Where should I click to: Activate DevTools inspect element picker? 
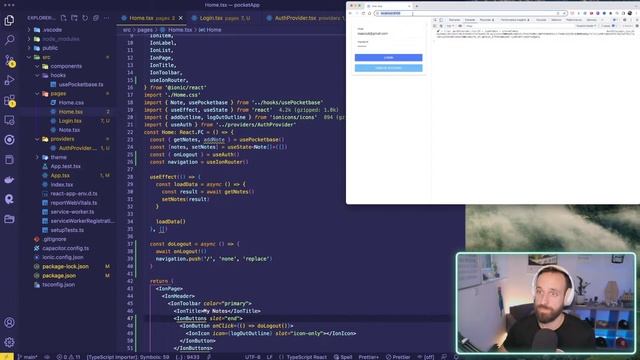tap(435, 20)
